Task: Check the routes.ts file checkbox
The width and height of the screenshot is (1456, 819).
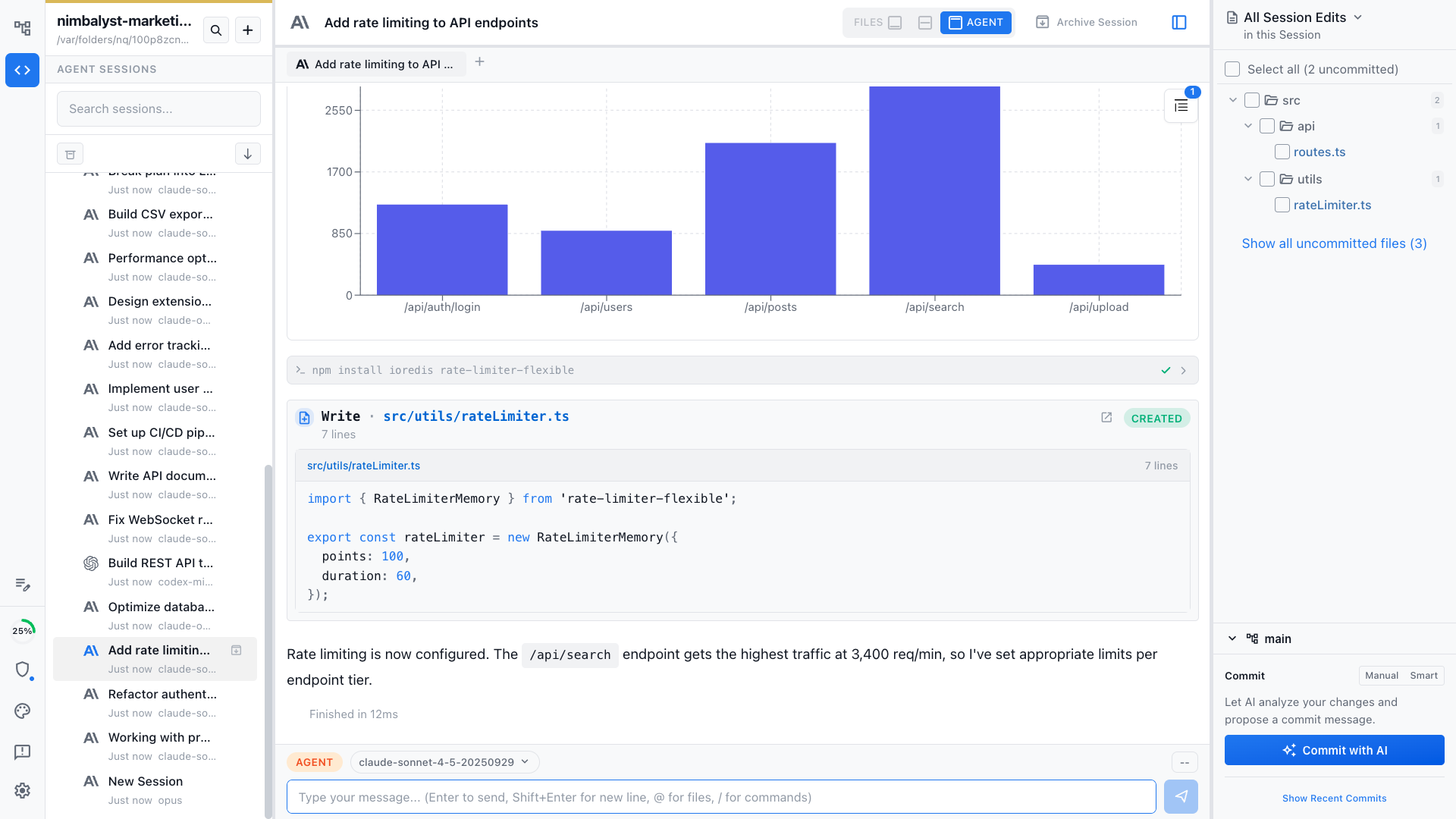Action: [1282, 152]
